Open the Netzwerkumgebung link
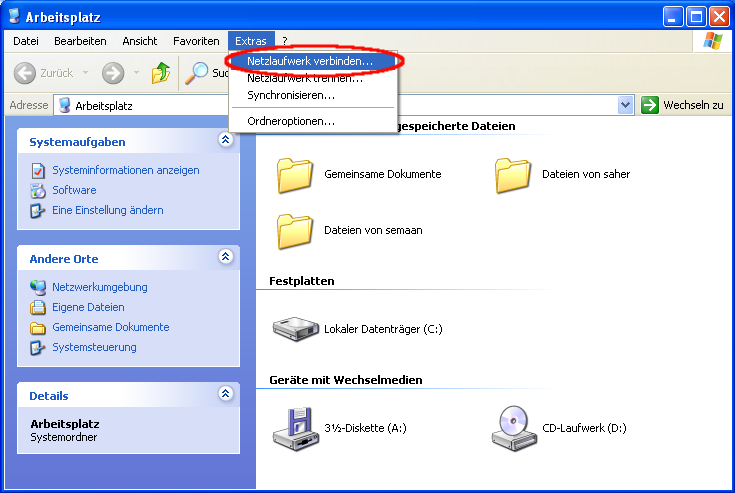 click(x=99, y=287)
